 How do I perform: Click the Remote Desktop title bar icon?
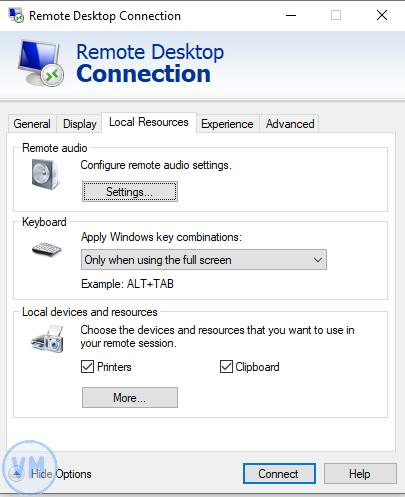[16, 15]
